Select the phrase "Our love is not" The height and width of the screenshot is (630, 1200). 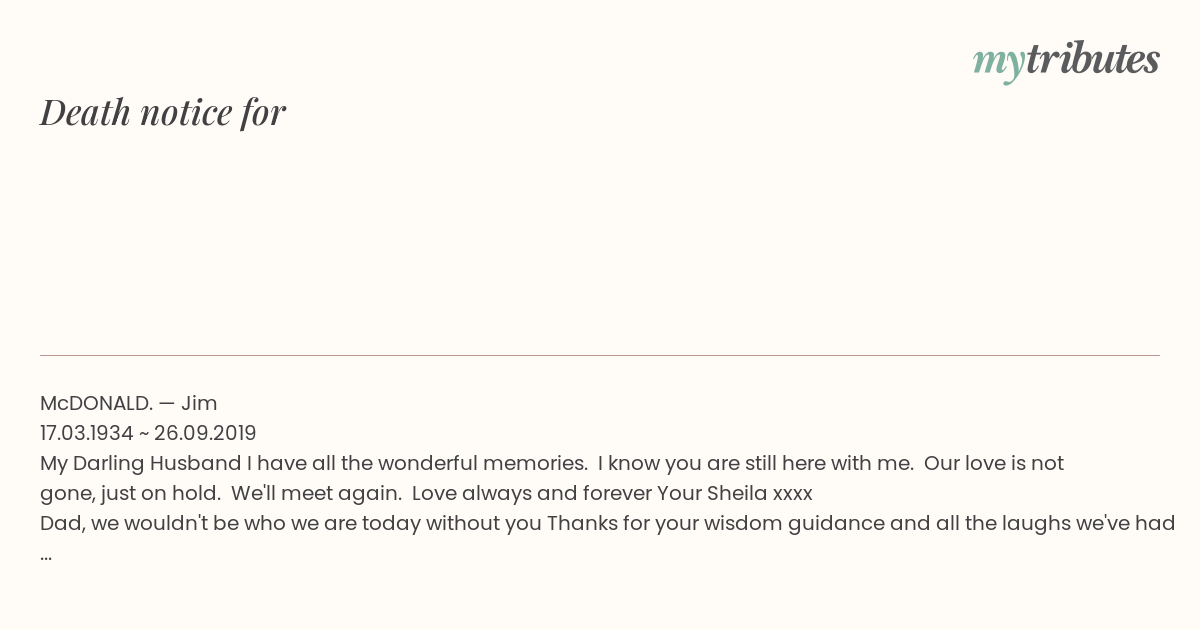click(994, 463)
